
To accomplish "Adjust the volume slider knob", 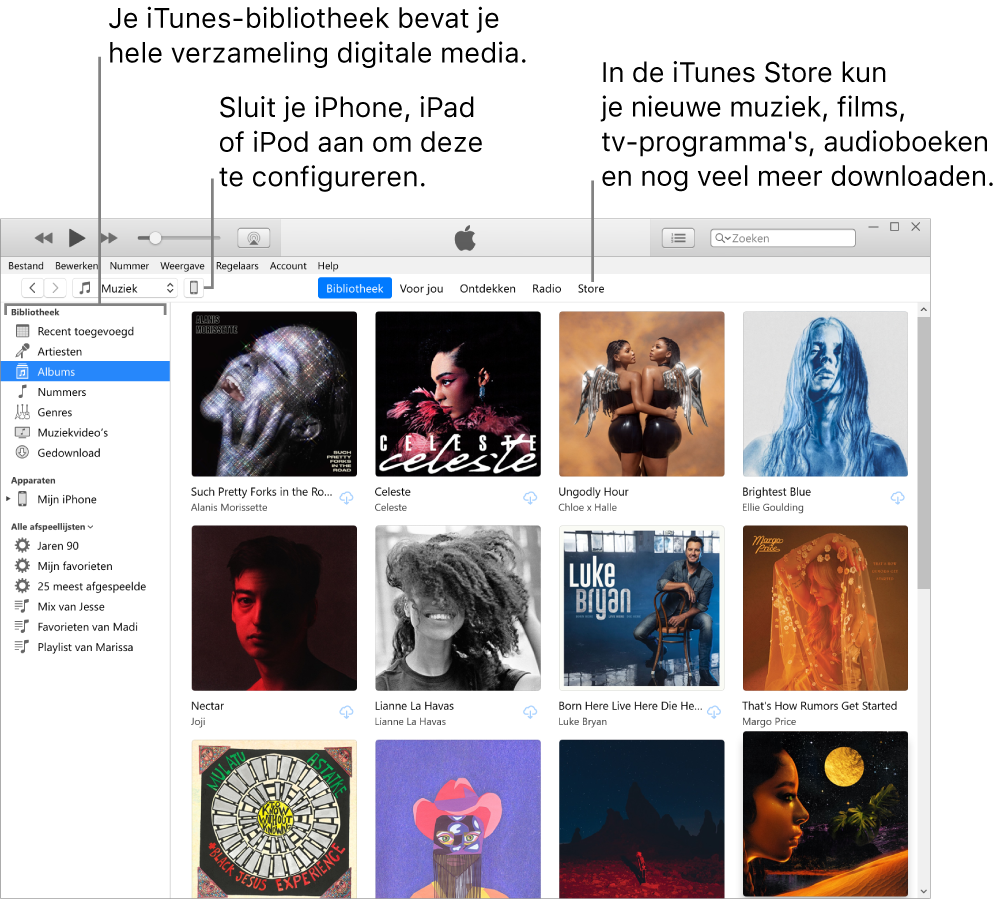I will pos(155,238).
